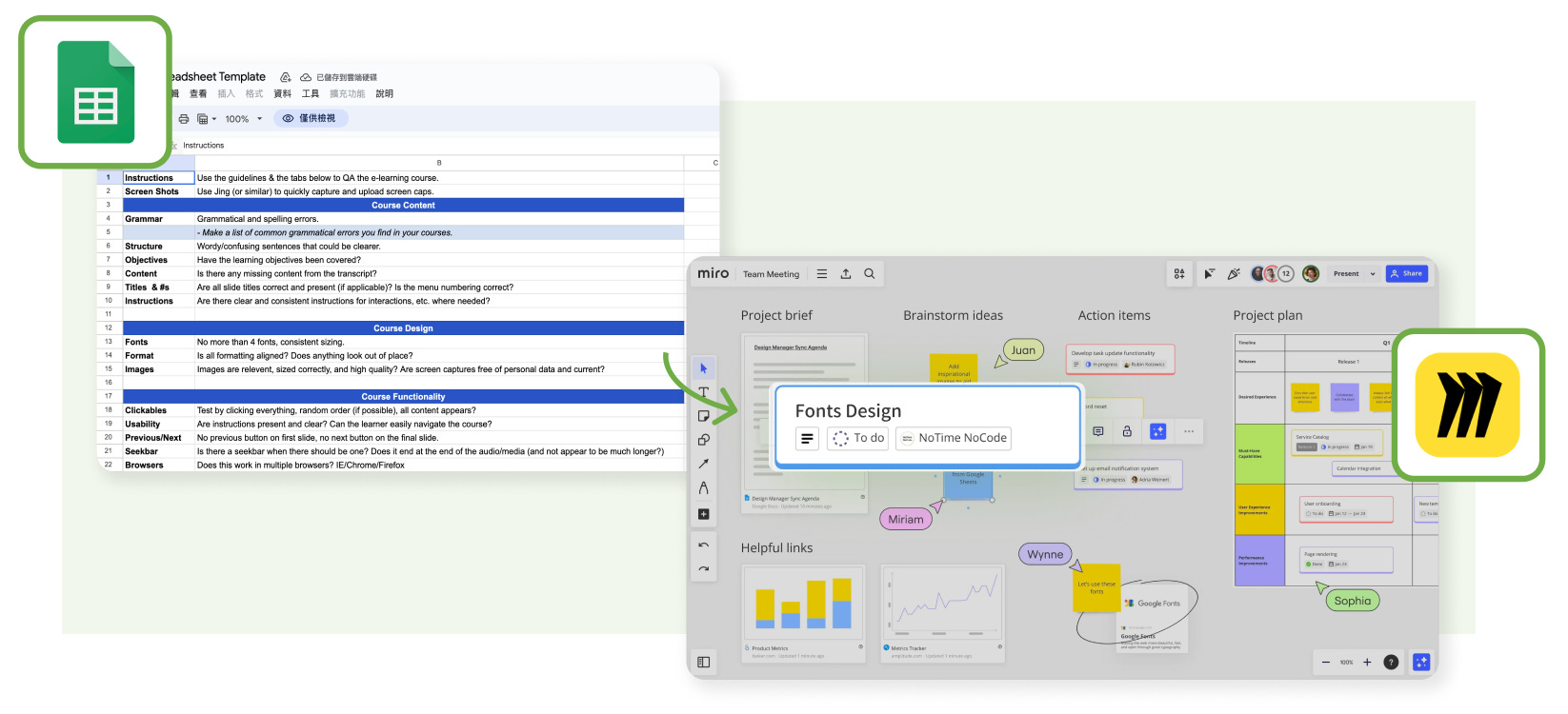Click Miro undo arrow

pos(704,545)
